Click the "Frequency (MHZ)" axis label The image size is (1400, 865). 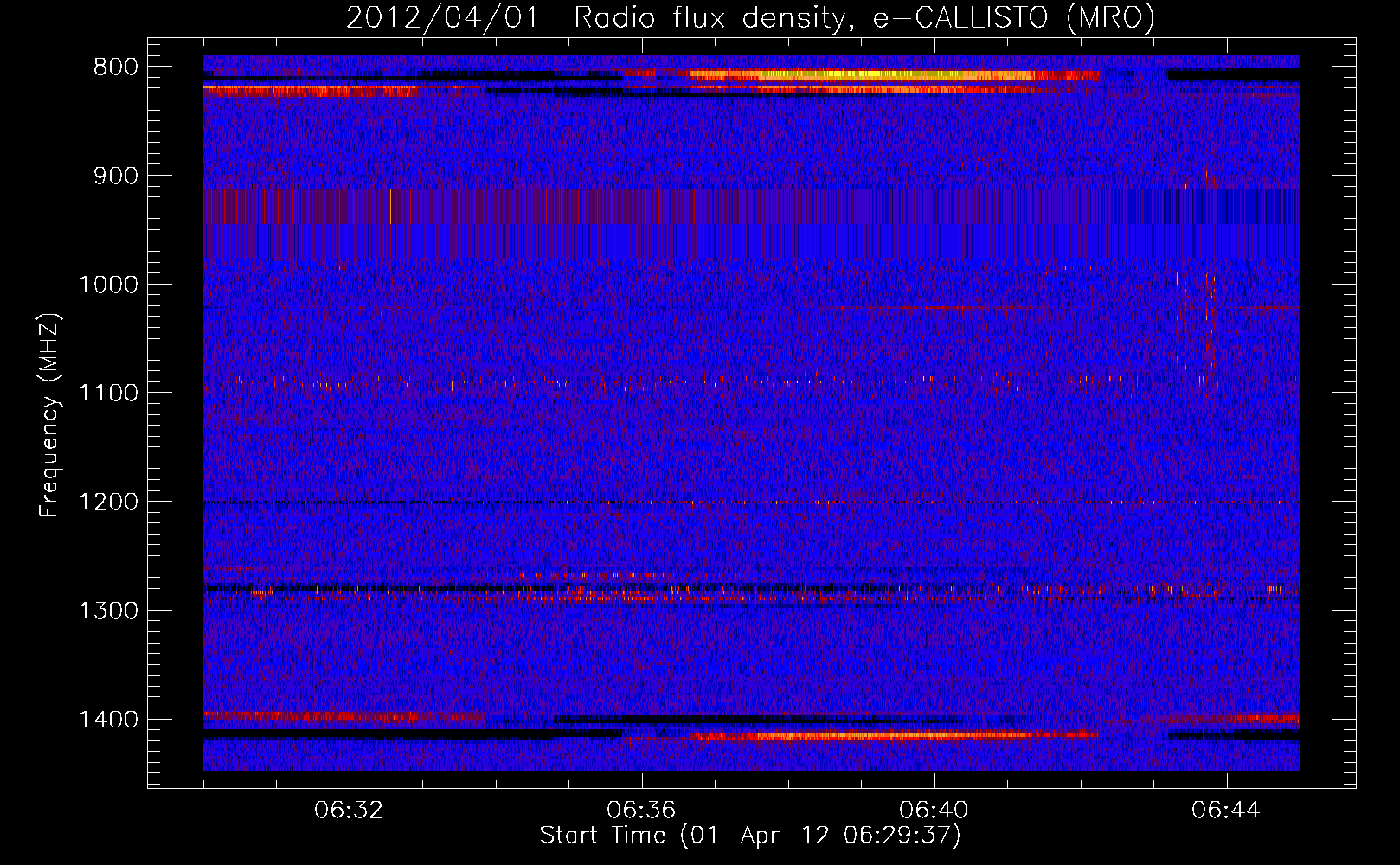coord(51,415)
